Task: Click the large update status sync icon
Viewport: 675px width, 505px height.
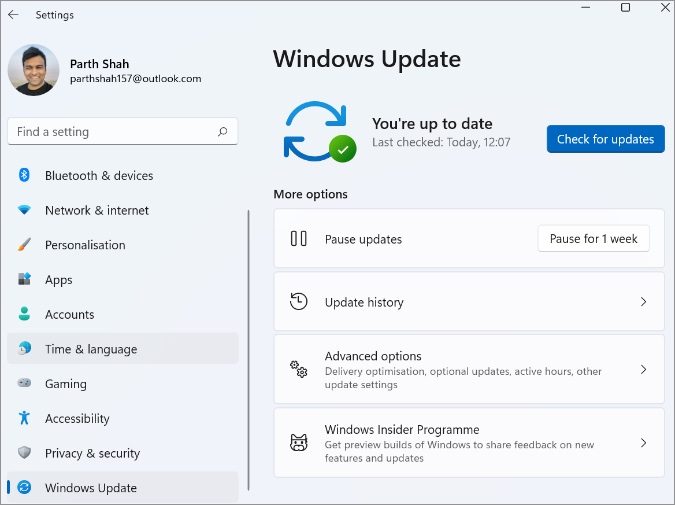Action: click(320, 132)
